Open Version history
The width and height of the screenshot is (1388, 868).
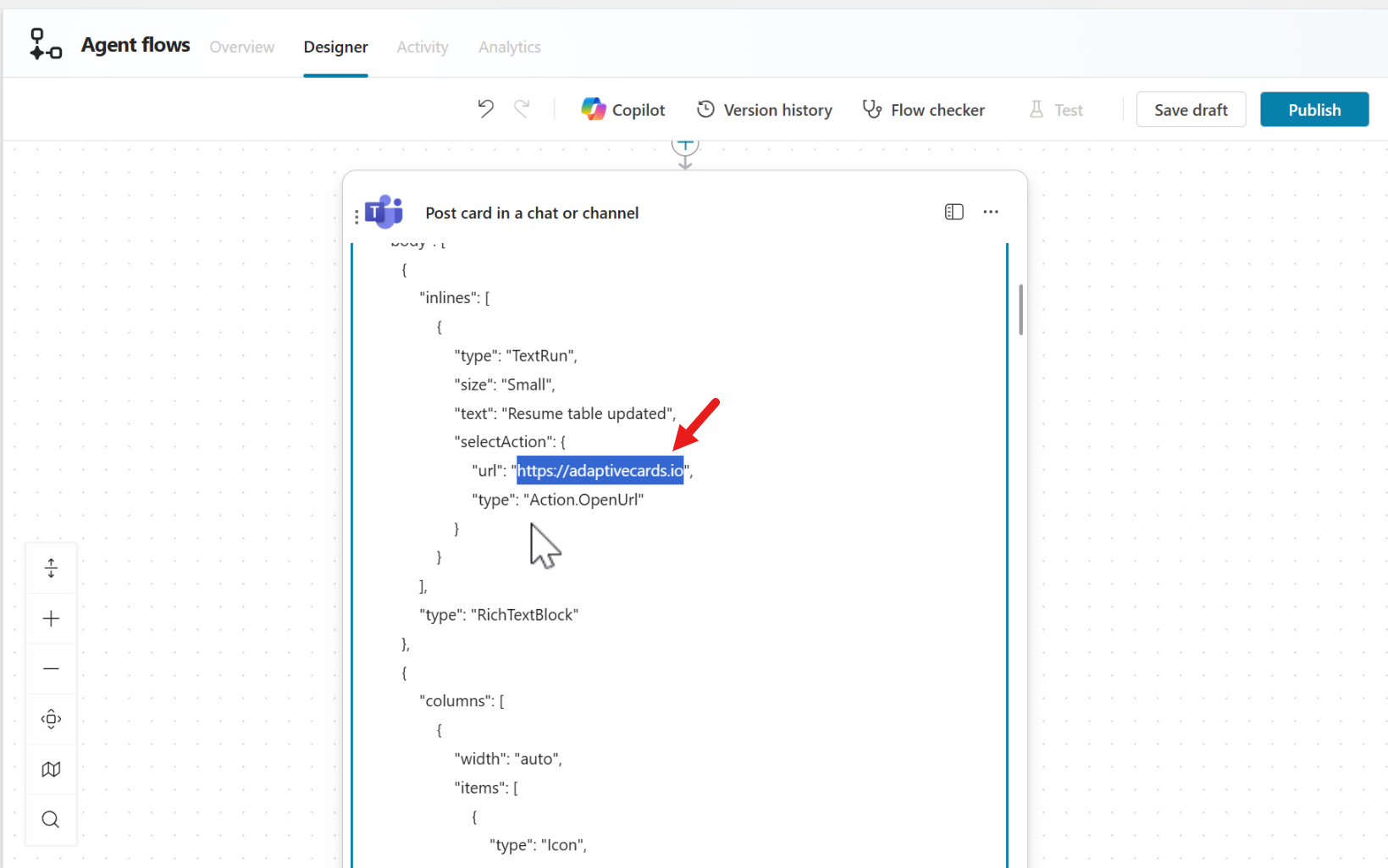pyautogui.click(x=764, y=108)
